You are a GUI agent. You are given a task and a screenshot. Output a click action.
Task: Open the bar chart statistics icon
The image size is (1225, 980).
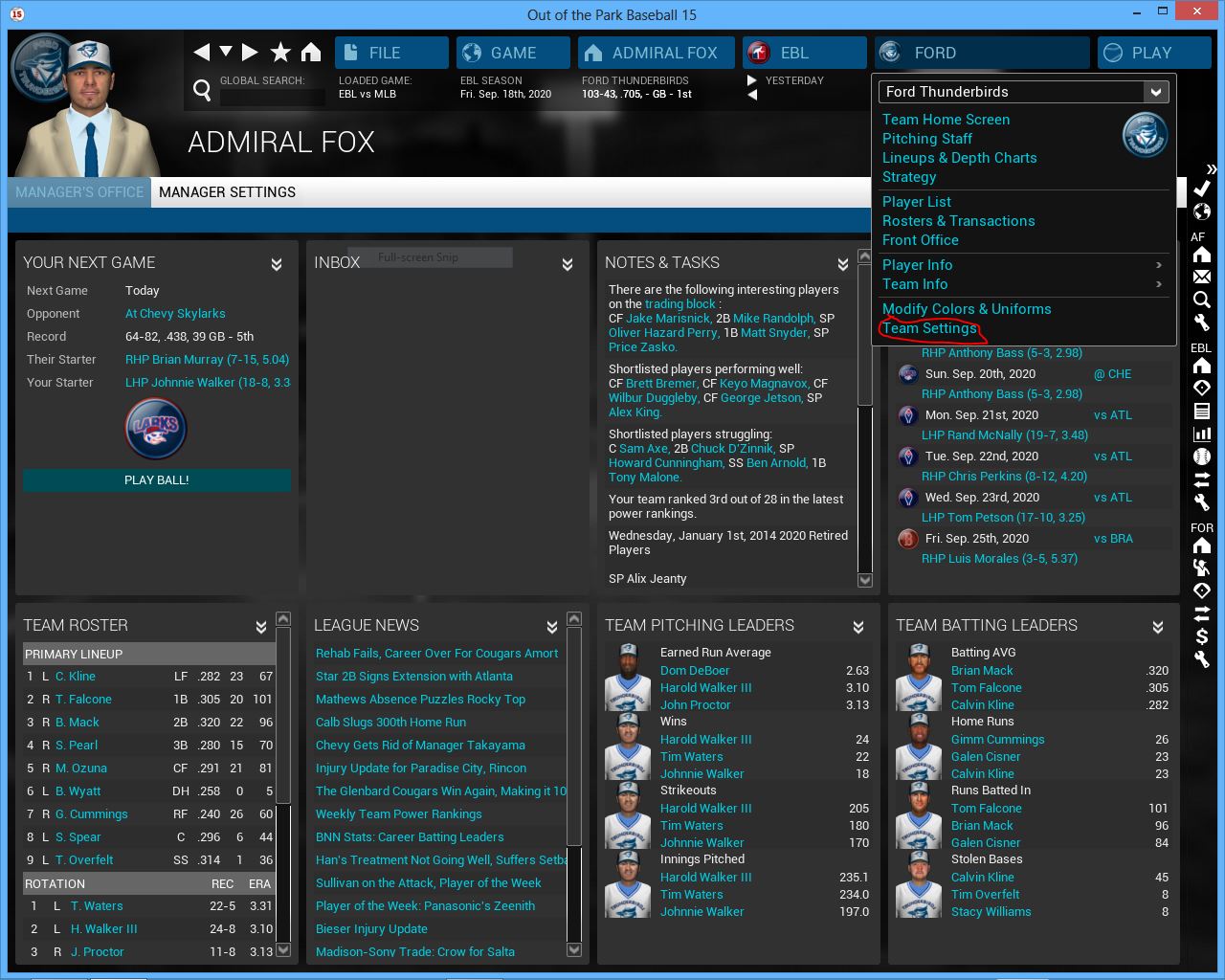coord(1202,434)
